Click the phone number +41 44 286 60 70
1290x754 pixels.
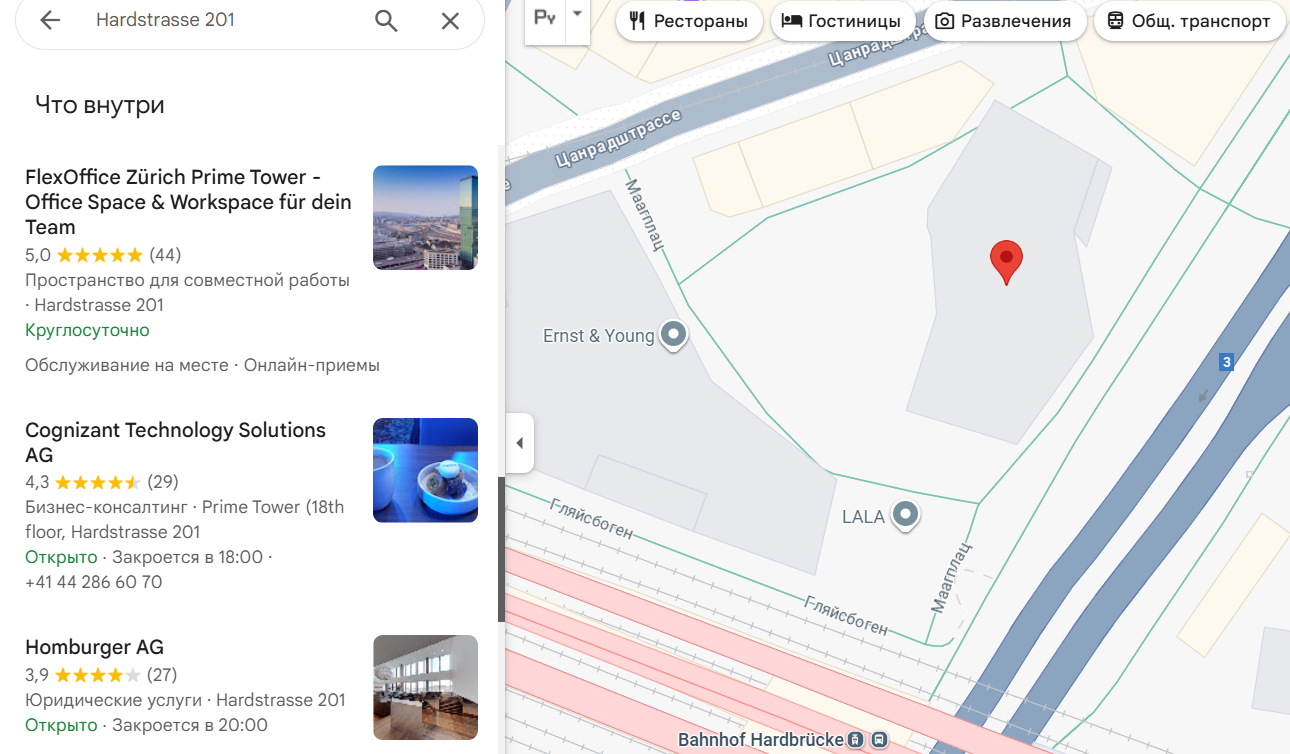pyautogui.click(x=93, y=582)
